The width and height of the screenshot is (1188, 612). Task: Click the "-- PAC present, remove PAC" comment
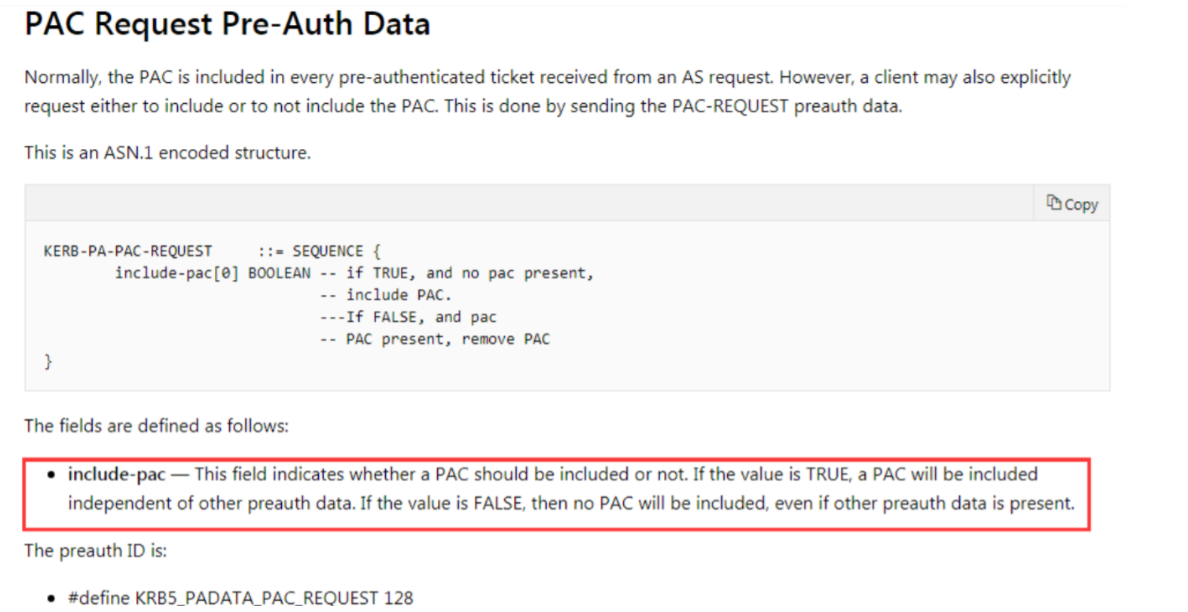[x=434, y=339]
